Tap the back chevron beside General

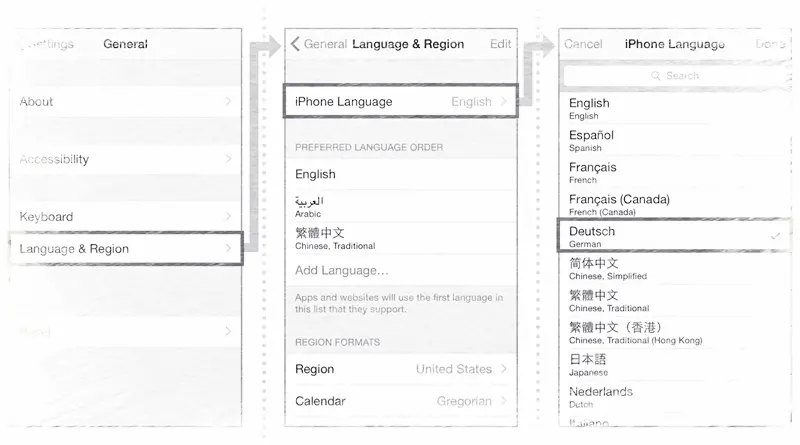point(295,44)
